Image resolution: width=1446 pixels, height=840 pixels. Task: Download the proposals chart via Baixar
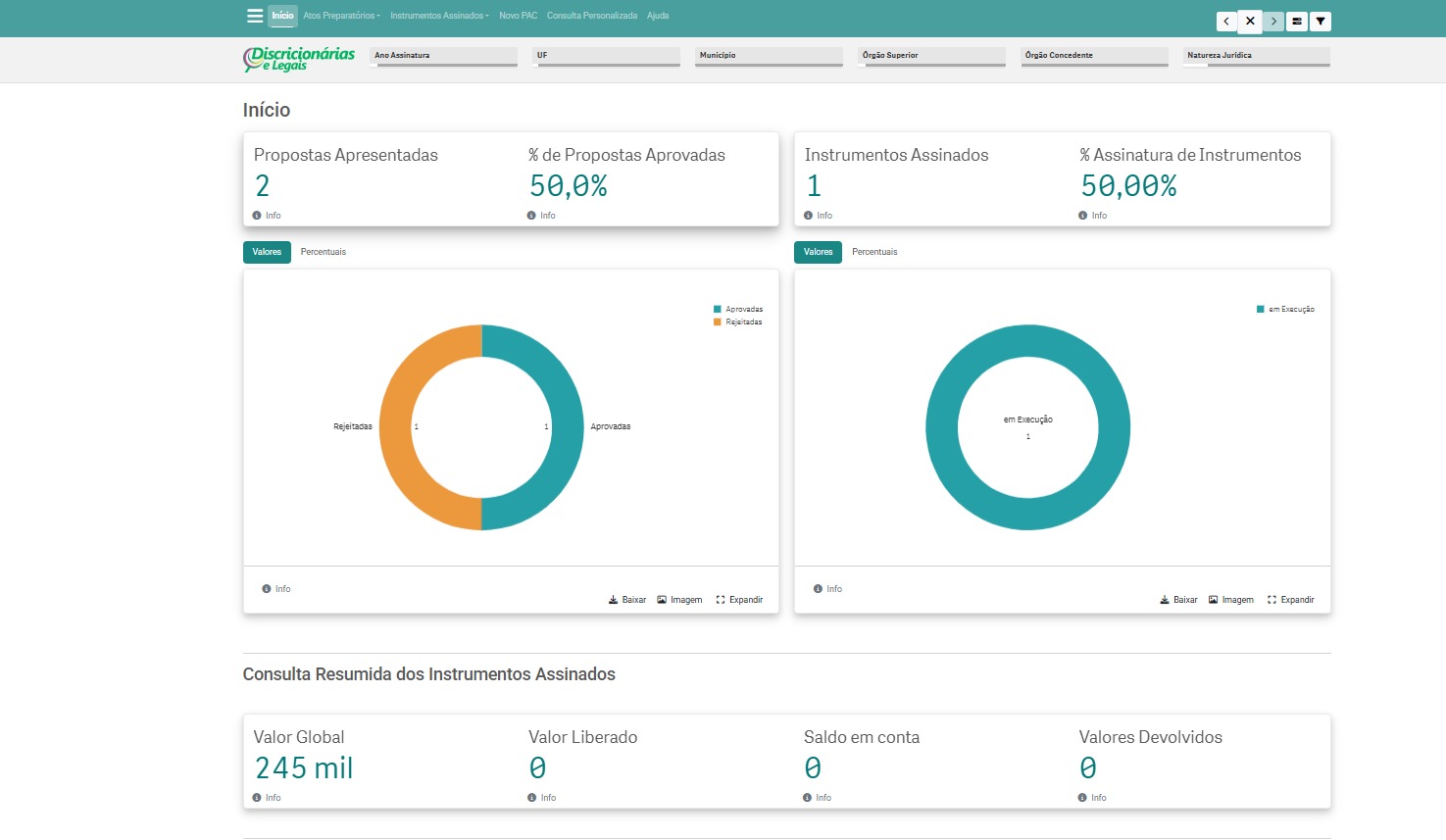627,600
